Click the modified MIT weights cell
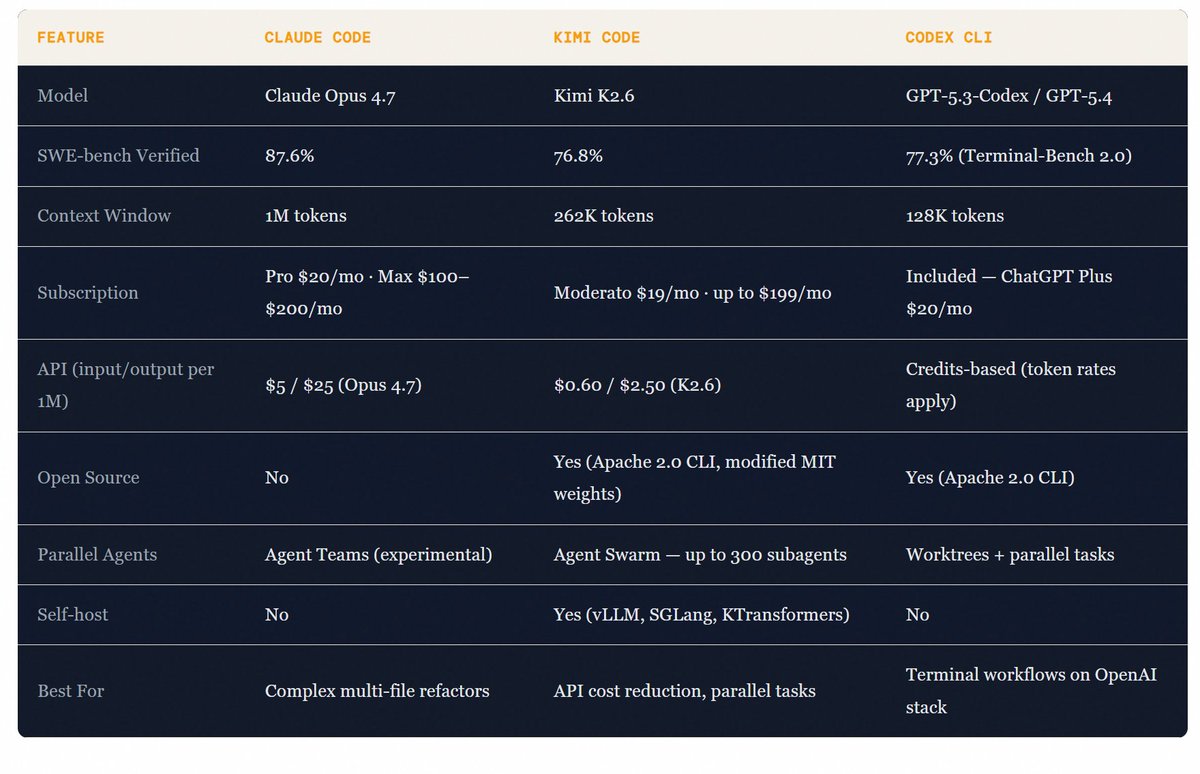This screenshot has height=774, width=1200. [695, 478]
